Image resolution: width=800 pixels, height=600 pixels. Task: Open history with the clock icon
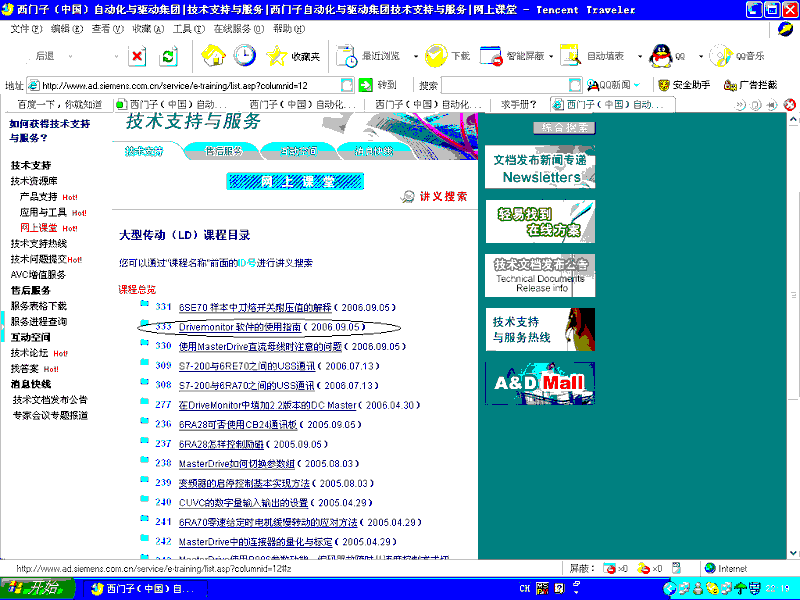click(244, 56)
